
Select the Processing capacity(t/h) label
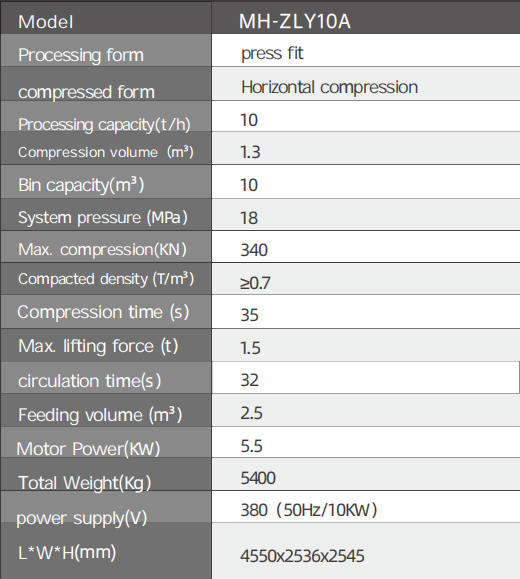pos(104,125)
